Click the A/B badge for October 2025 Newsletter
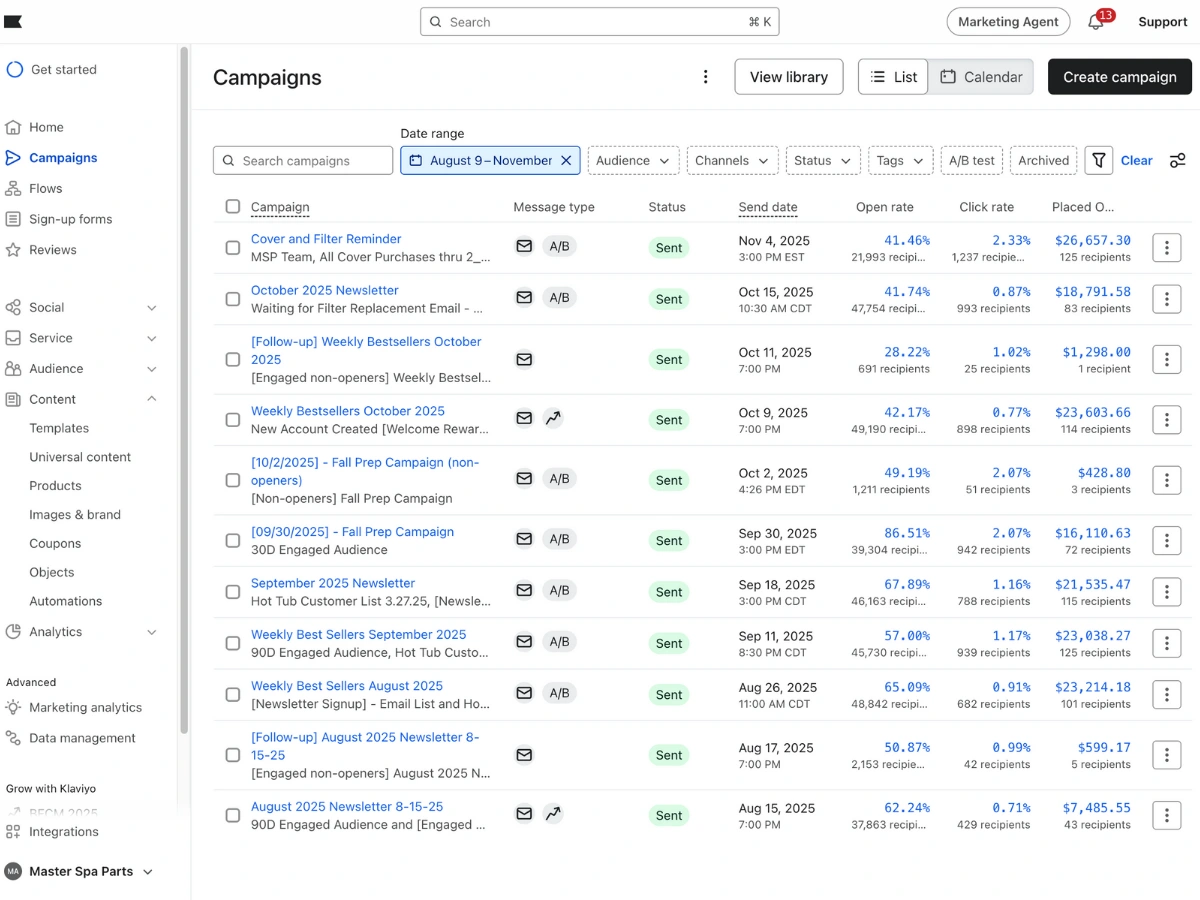The image size is (1200, 900). 559,298
